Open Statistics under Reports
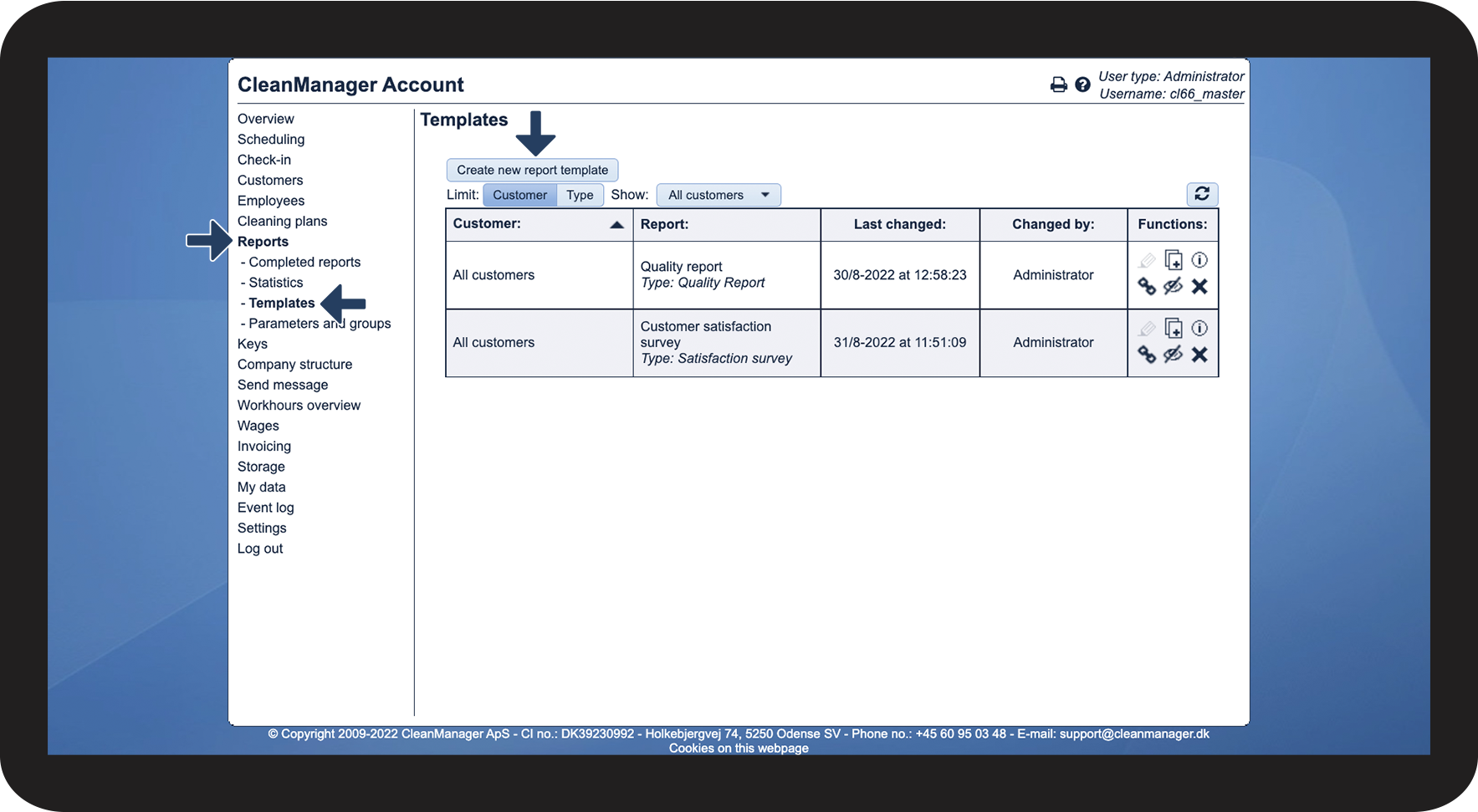This screenshot has height=812, width=1478. [x=276, y=283]
